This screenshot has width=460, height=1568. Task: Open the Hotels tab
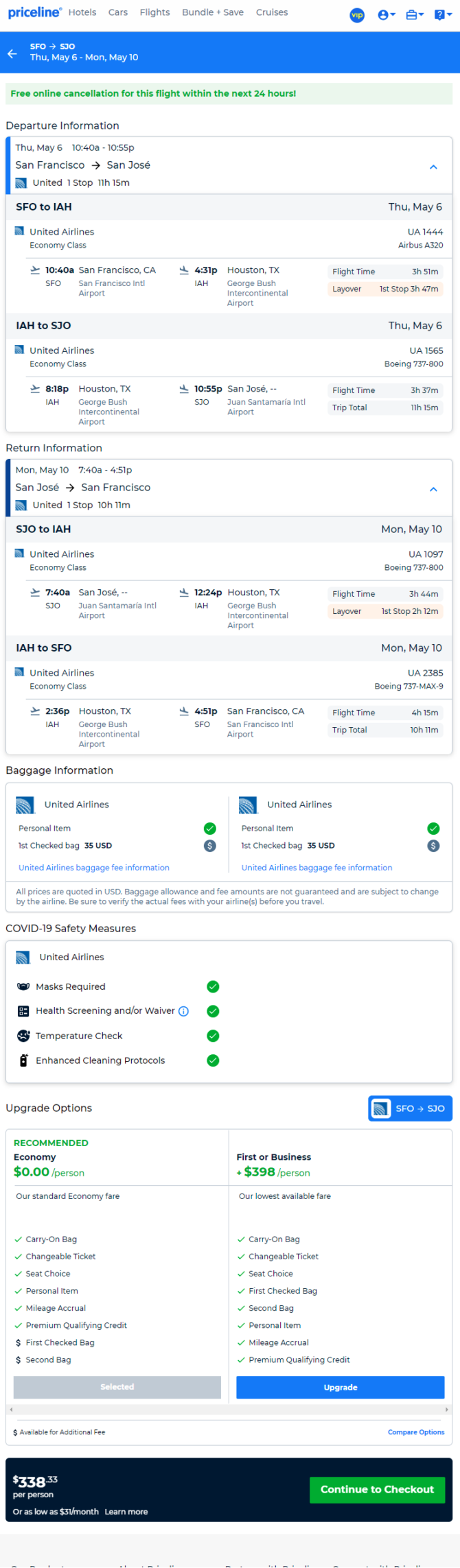82,12
